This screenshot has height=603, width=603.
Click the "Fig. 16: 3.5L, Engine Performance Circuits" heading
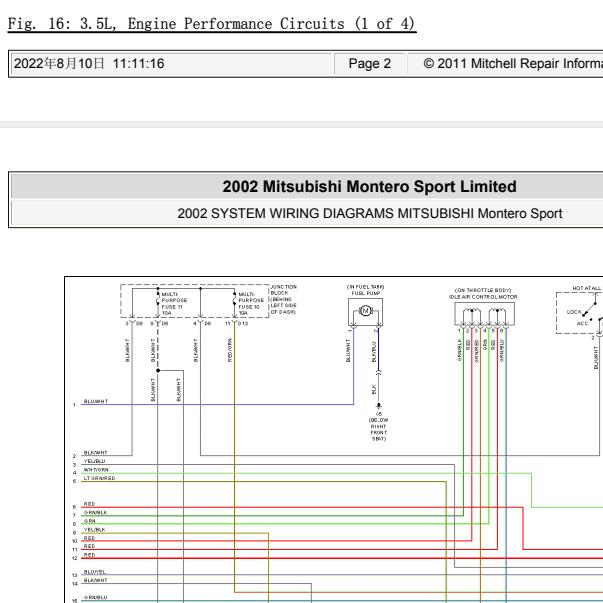tap(212, 24)
